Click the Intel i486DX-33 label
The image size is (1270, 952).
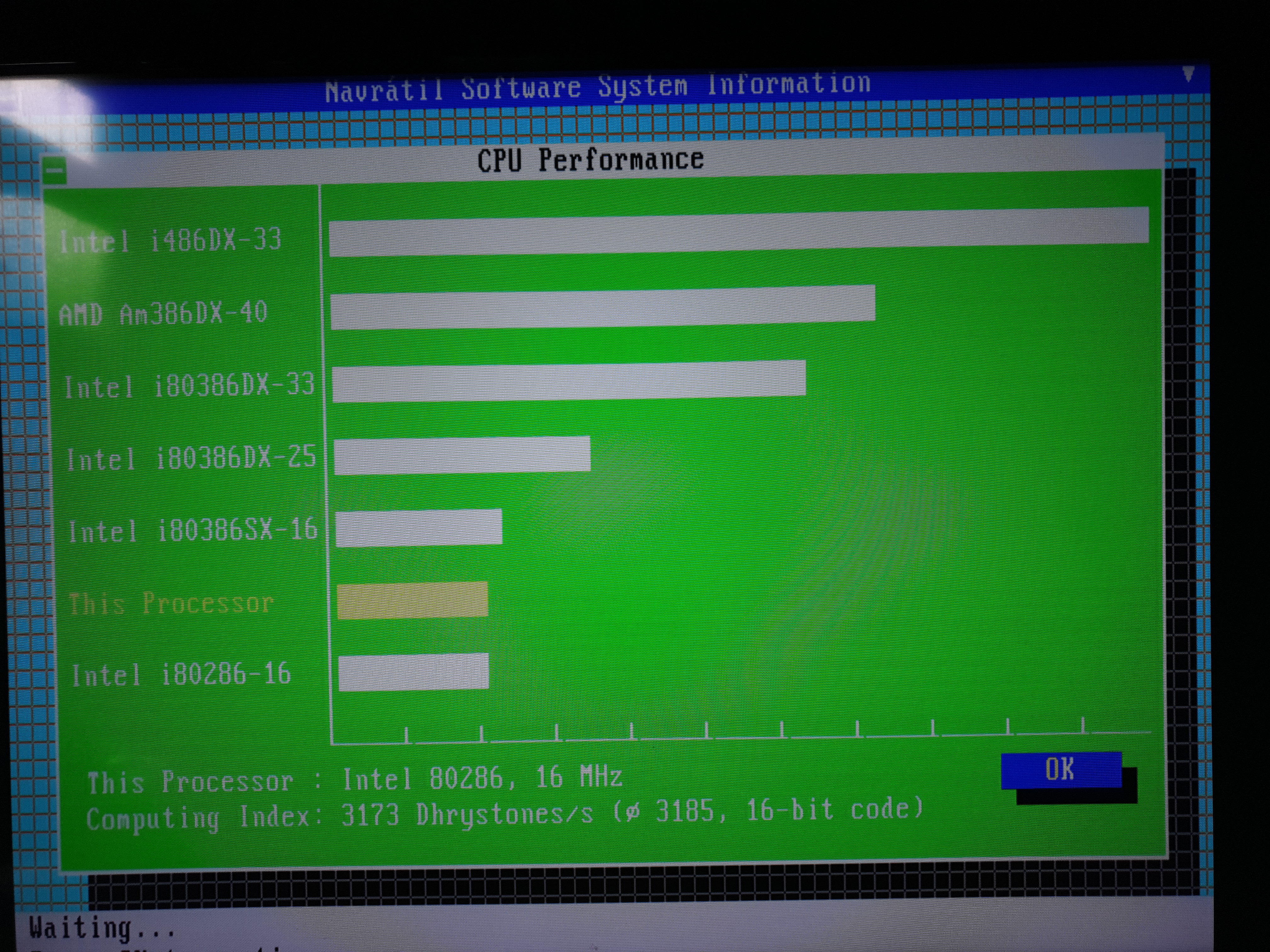[x=170, y=240]
